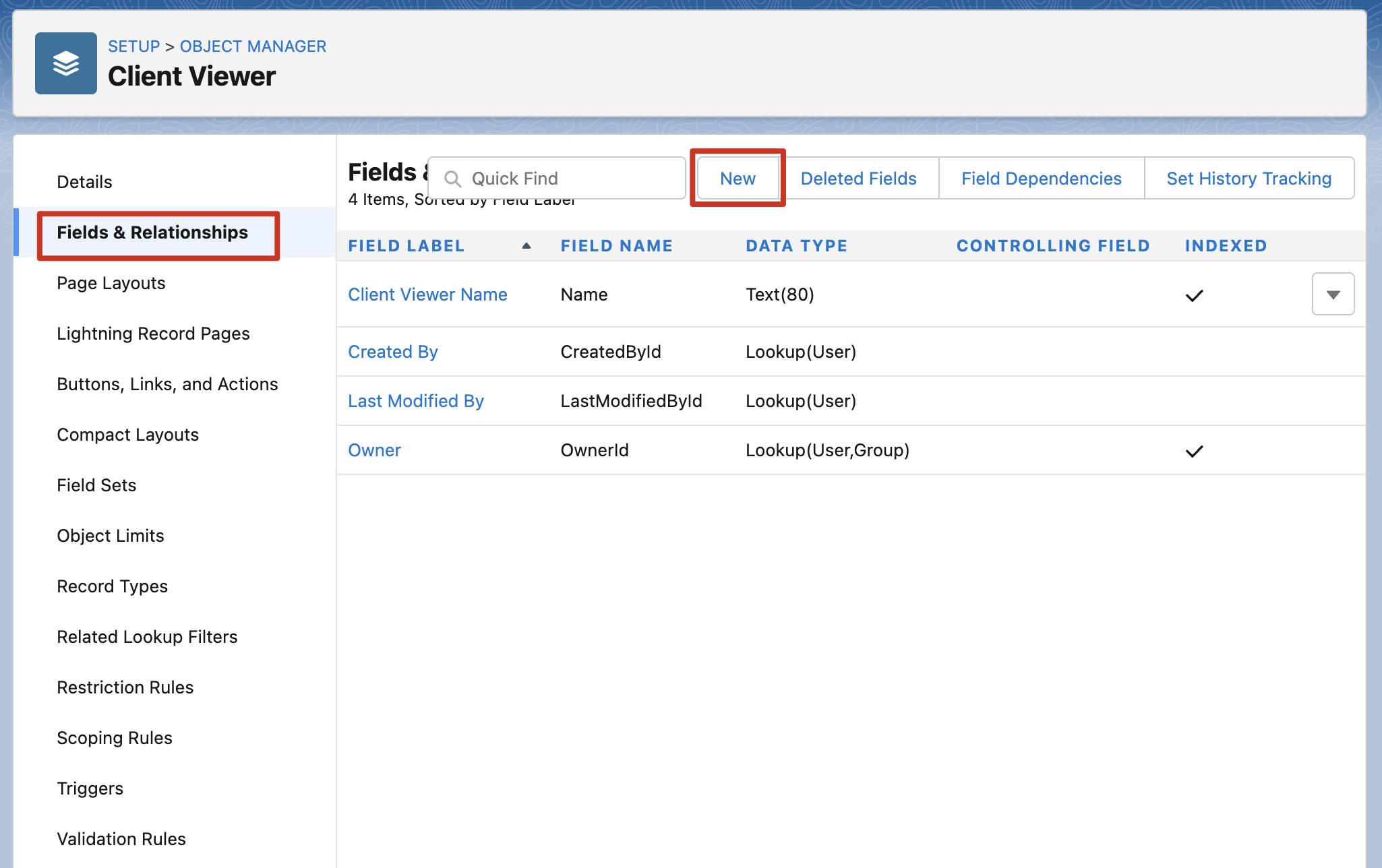Open Object Limits section

[111, 536]
